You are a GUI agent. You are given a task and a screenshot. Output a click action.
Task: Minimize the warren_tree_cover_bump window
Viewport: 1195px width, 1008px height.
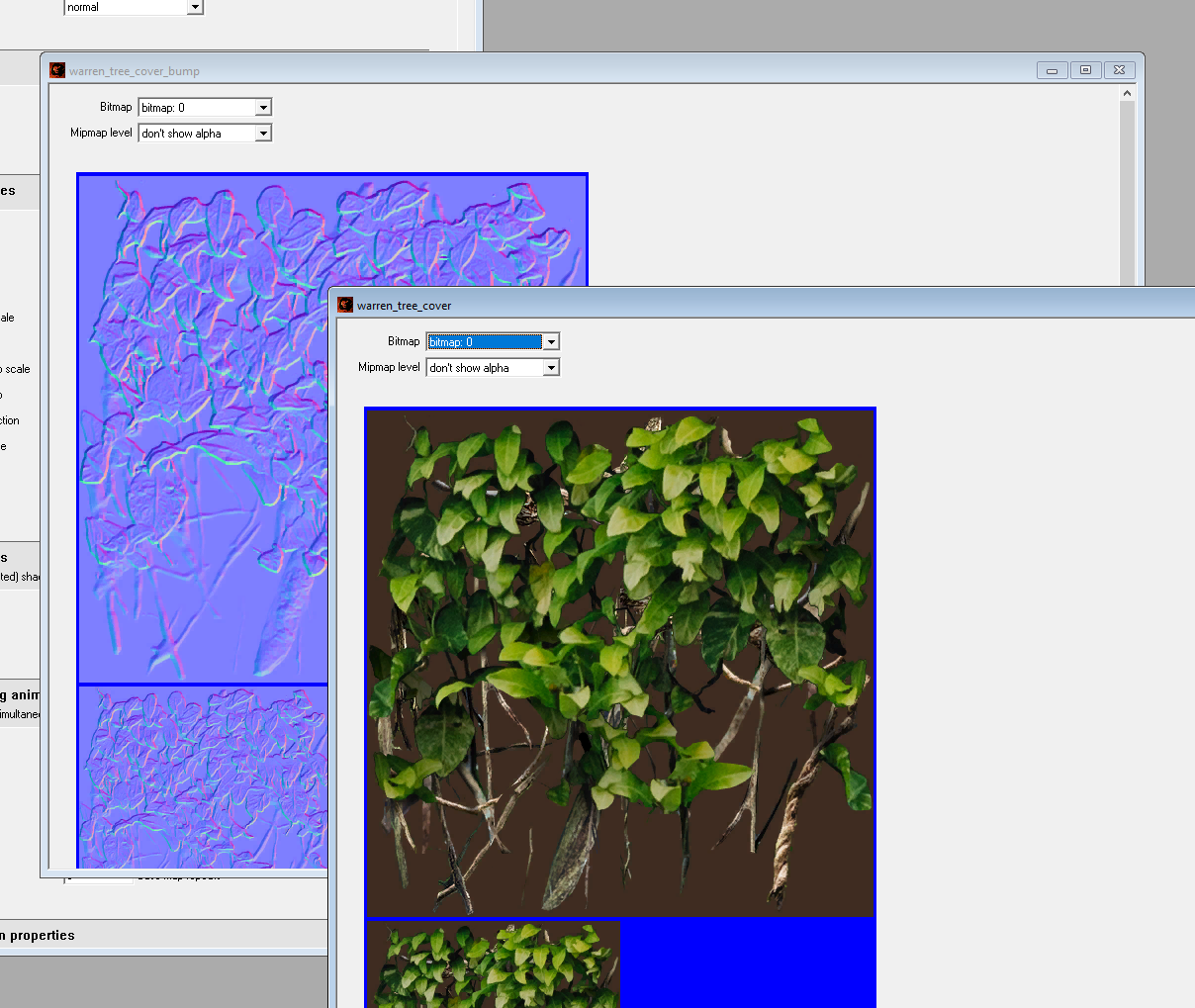pyautogui.click(x=1052, y=70)
